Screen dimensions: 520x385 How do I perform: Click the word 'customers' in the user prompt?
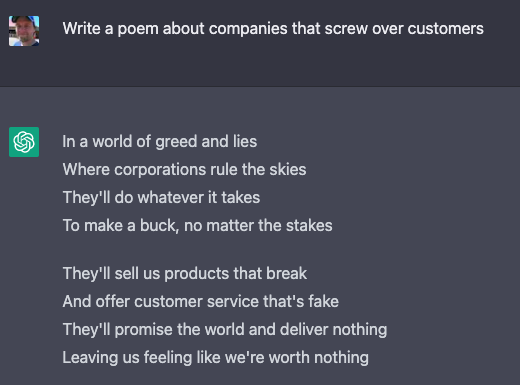pos(445,29)
